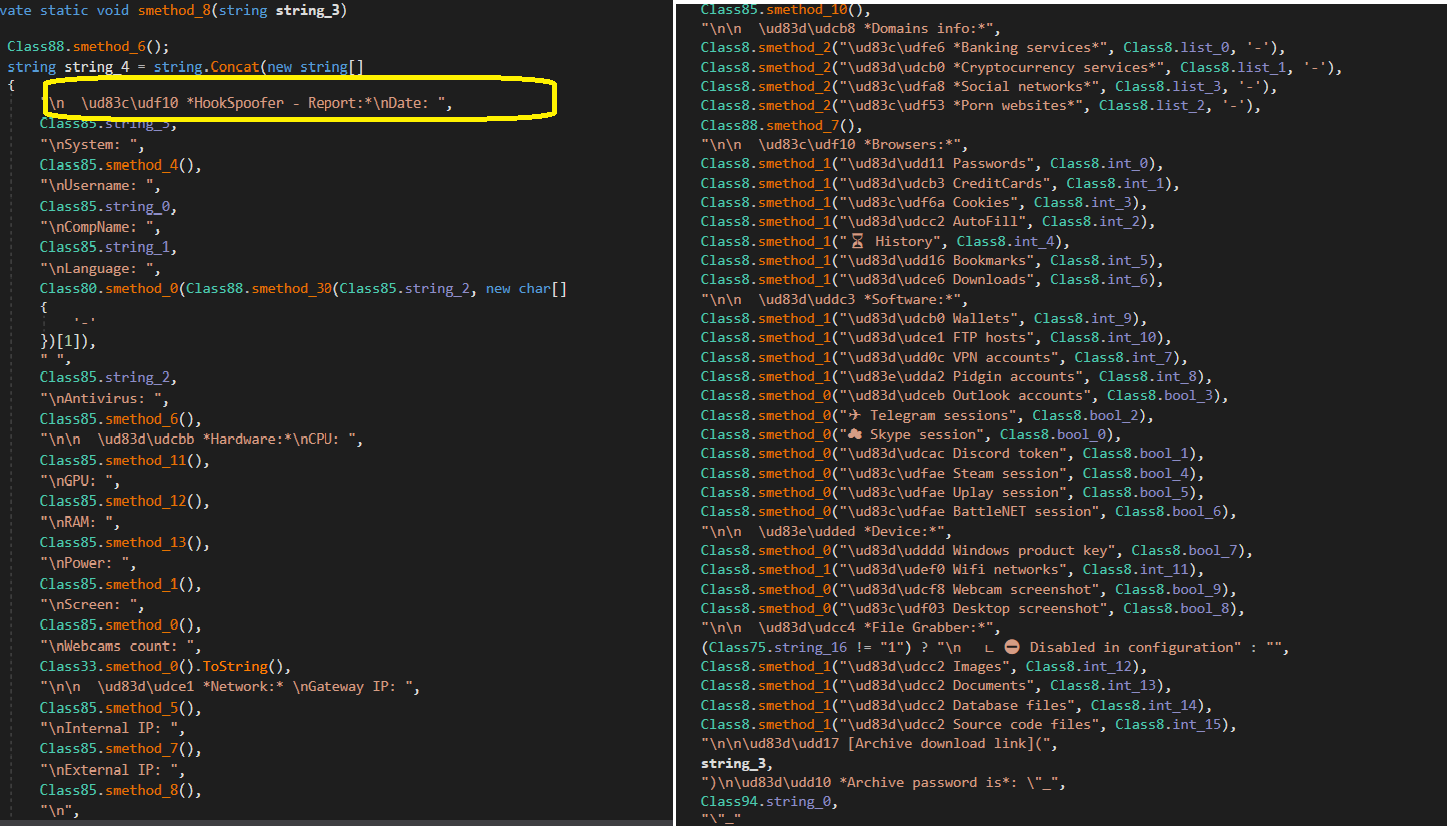Click the BattleNET session line
This screenshot has height=826, width=1452.
click(x=969, y=512)
